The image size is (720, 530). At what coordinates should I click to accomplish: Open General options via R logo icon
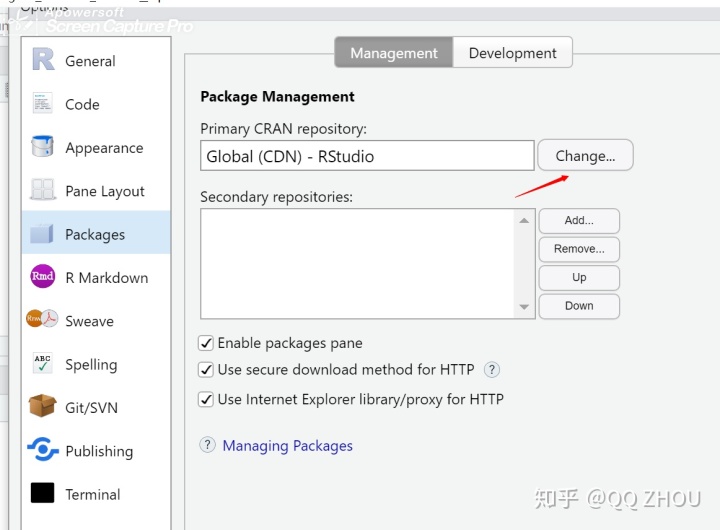43,60
